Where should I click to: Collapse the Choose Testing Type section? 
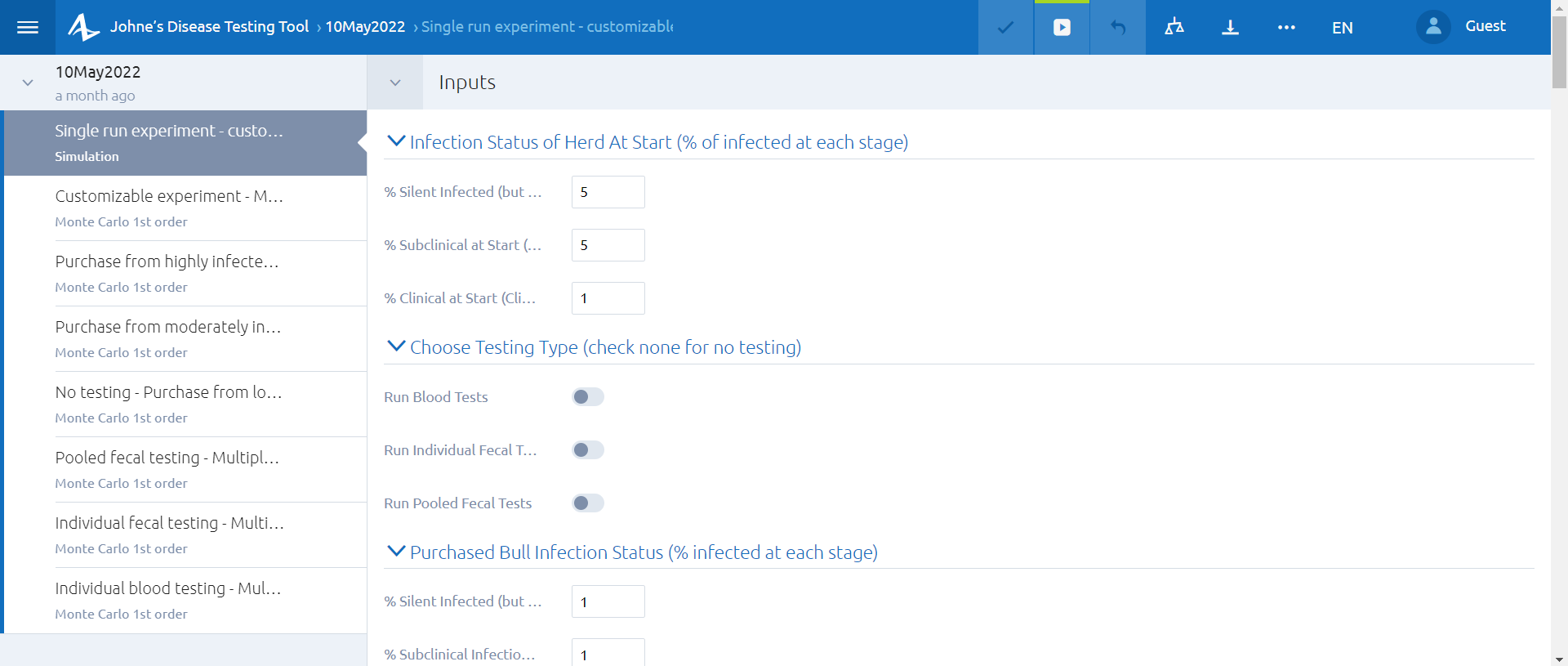pyautogui.click(x=396, y=346)
